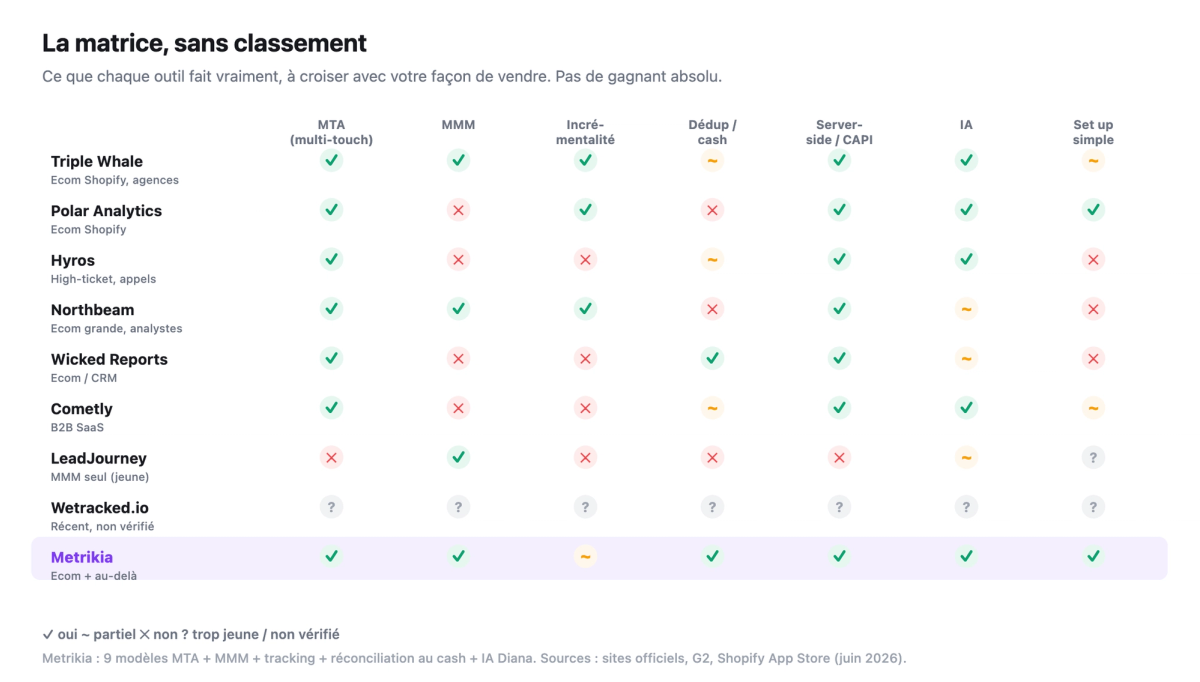Click Metrikia's Incrémentalité partial tilde icon
Screen dimensions: 1200x682
(585, 556)
